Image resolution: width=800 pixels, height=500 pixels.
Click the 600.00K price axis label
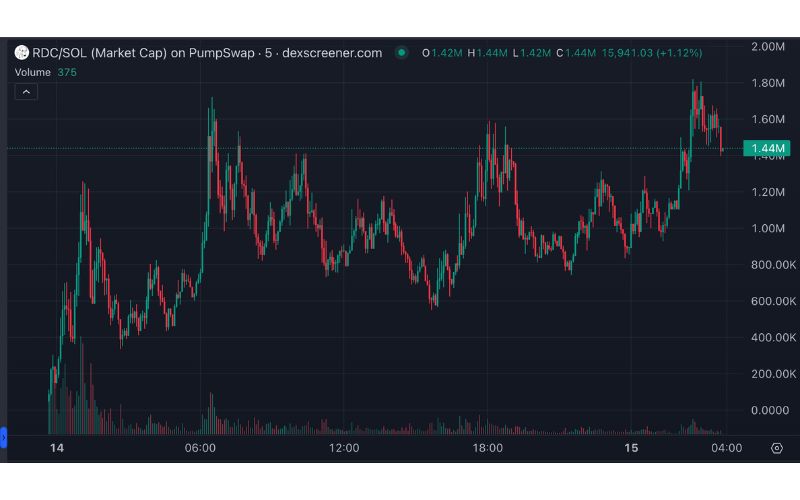pos(773,301)
